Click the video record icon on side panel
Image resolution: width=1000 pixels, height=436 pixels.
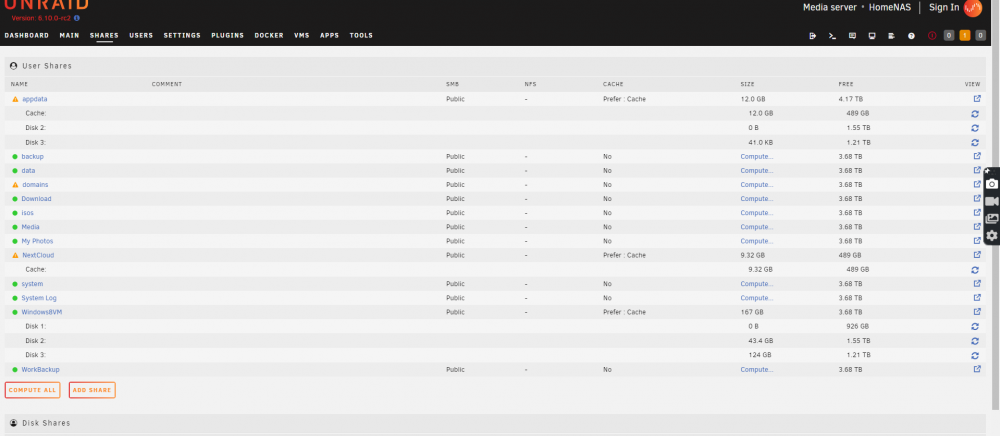(992, 201)
